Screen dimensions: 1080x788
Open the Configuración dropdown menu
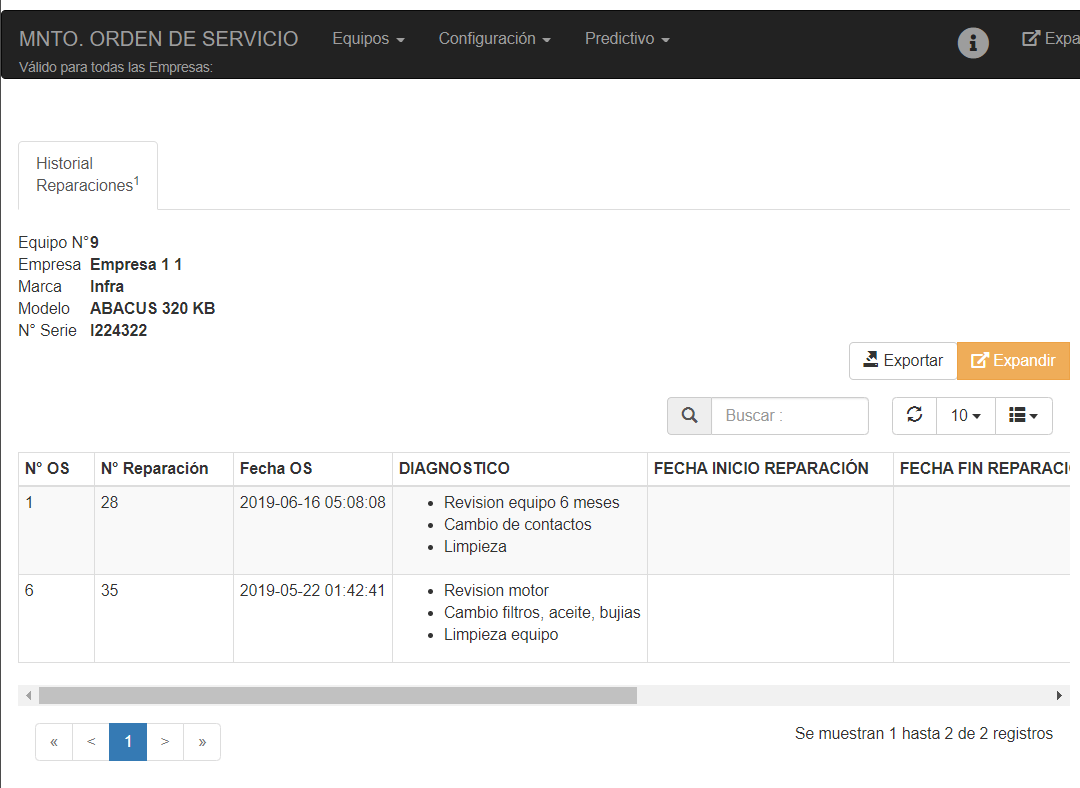(x=494, y=39)
